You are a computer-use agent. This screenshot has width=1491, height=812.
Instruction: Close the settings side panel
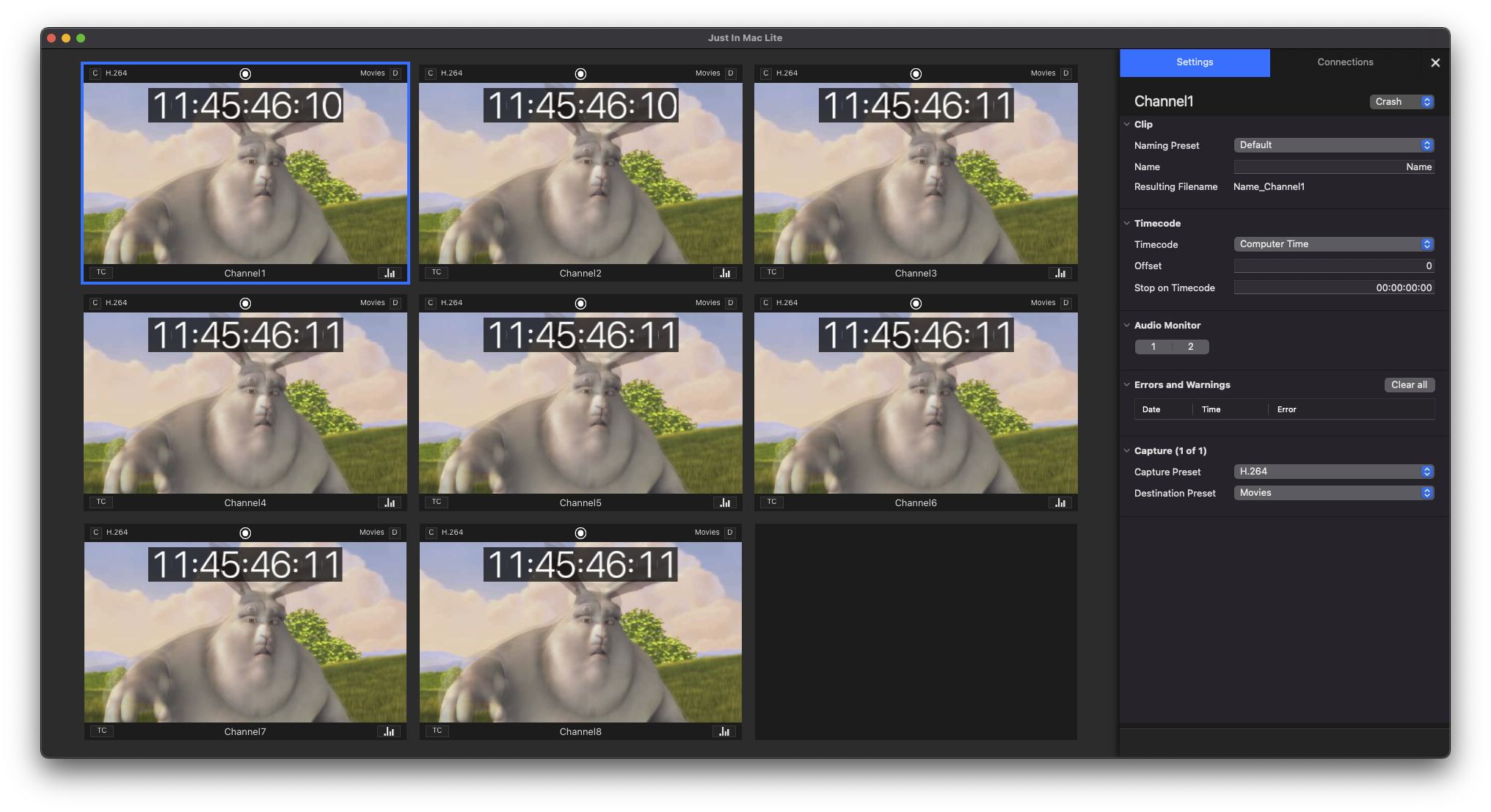click(1435, 63)
